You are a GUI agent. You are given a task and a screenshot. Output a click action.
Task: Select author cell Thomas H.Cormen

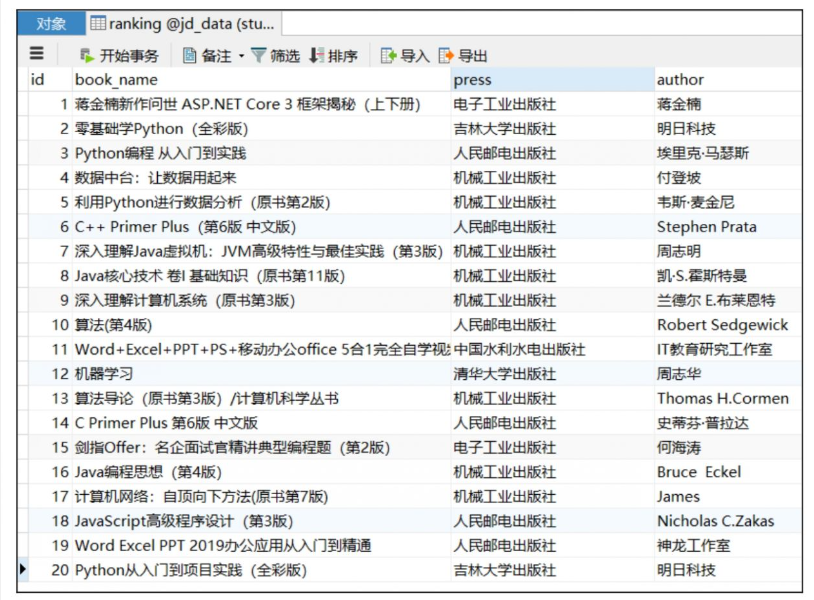[728, 398]
